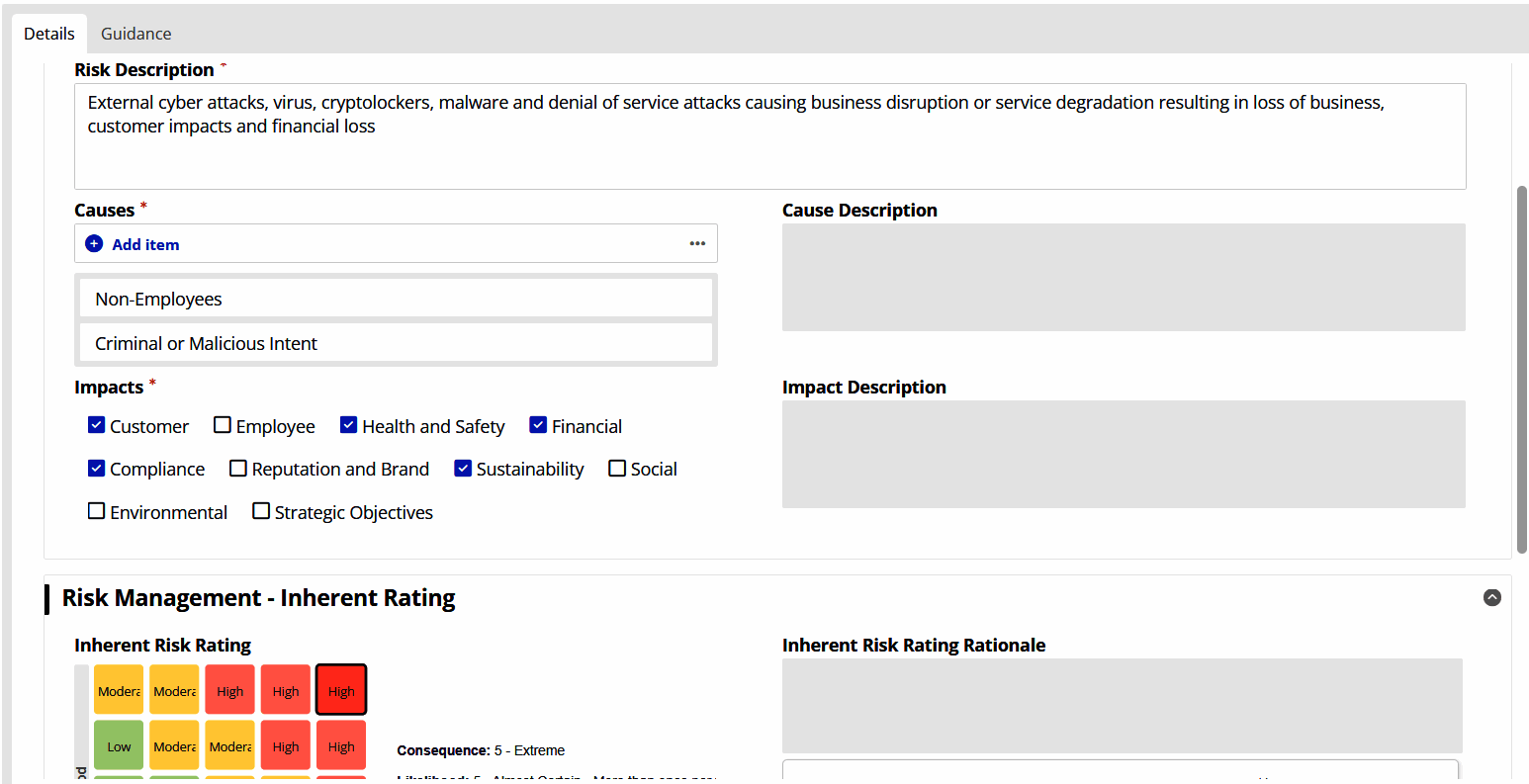The height and width of the screenshot is (784, 1529).
Task: Click the Add item link under Causes
Action: pyautogui.click(x=145, y=244)
